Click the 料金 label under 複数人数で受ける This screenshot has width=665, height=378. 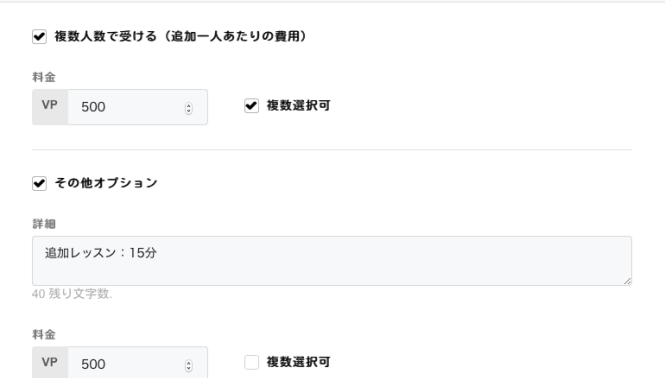click(44, 77)
